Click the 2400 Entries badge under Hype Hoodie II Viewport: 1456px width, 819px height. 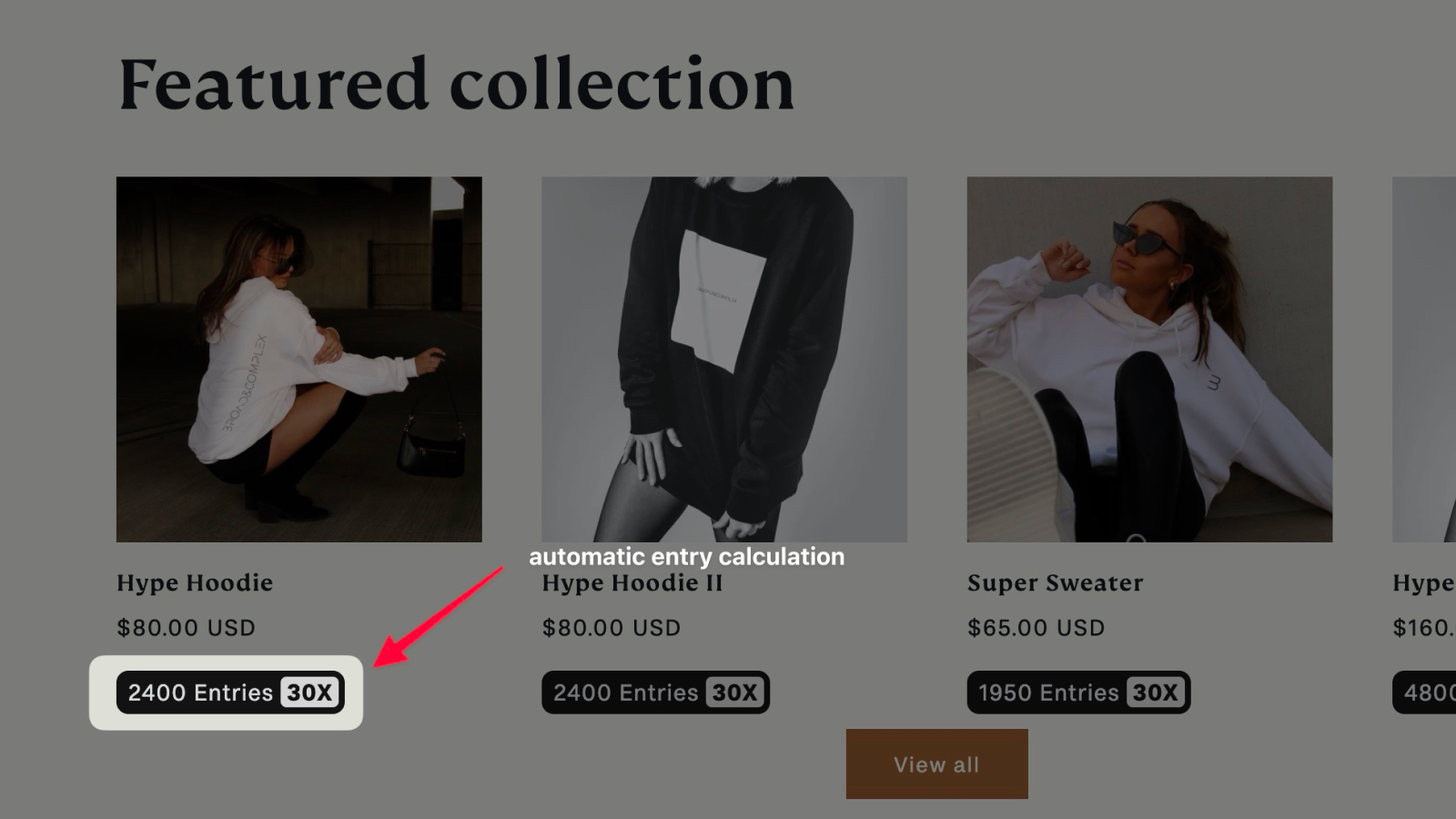click(655, 693)
